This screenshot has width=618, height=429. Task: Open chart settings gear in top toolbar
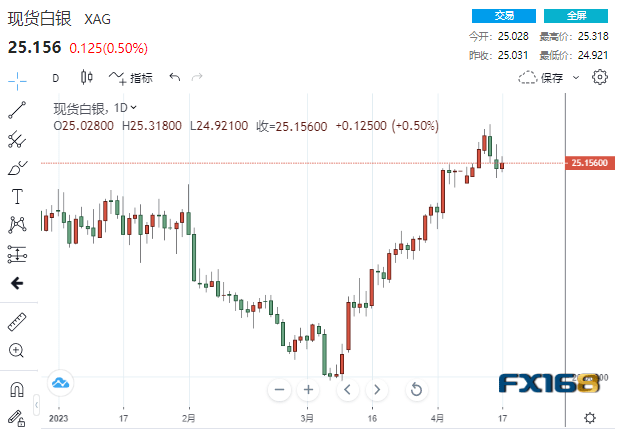[600, 77]
